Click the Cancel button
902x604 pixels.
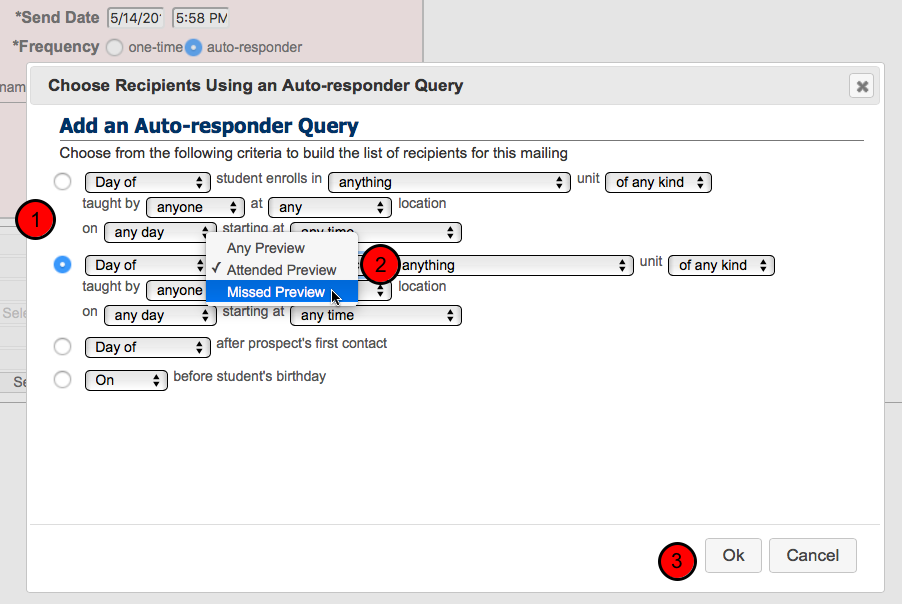tap(812, 556)
